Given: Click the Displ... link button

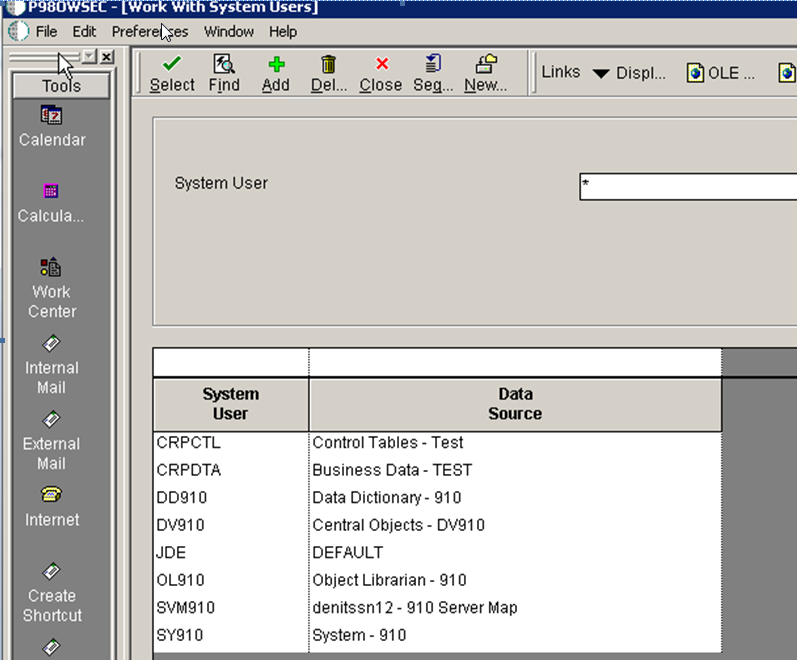Looking at the screenshot, I should [641, 73].
